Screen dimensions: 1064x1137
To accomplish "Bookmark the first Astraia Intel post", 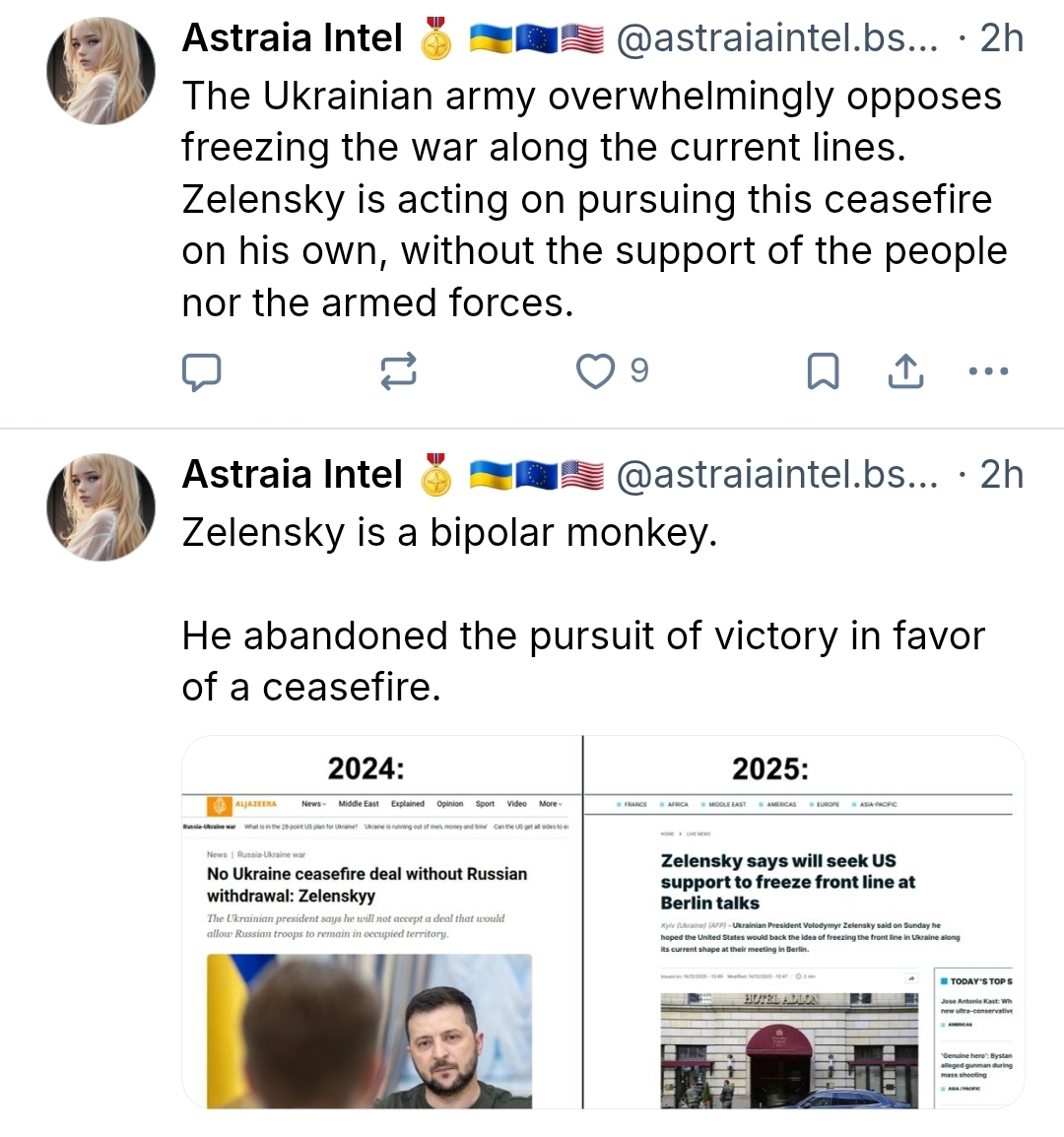I will pos(823,371).
